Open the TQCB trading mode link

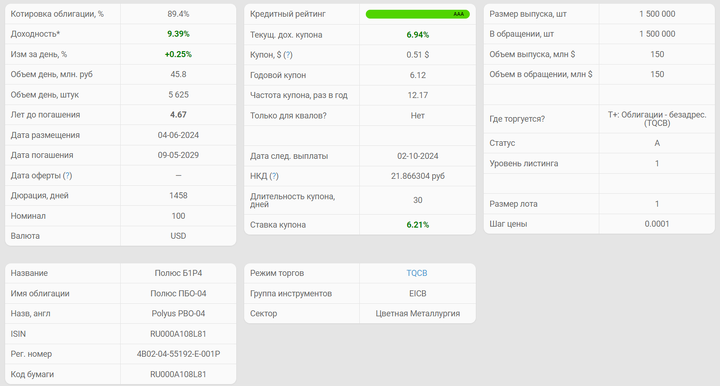coord(417,273)
